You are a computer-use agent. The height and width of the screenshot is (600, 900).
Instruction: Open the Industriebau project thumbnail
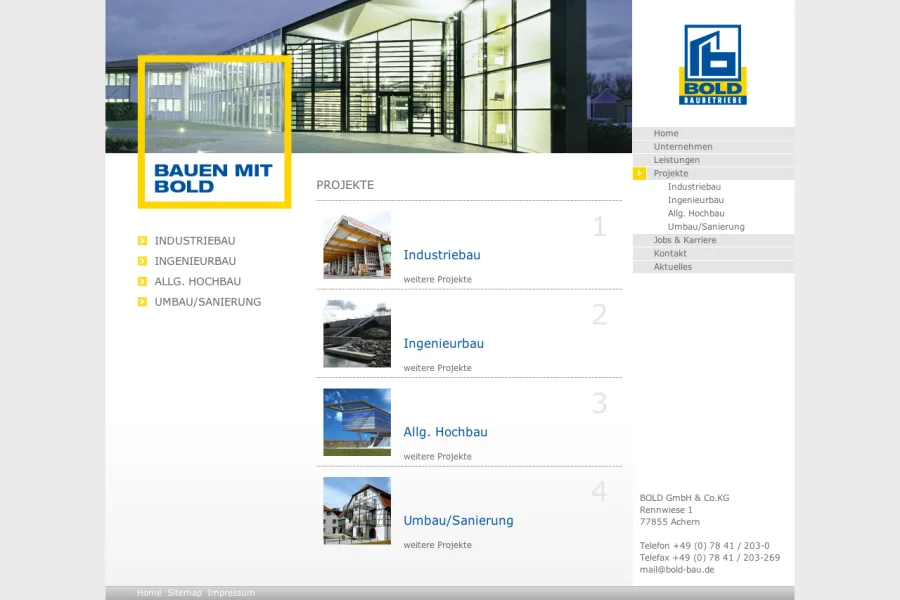point(357,245)
